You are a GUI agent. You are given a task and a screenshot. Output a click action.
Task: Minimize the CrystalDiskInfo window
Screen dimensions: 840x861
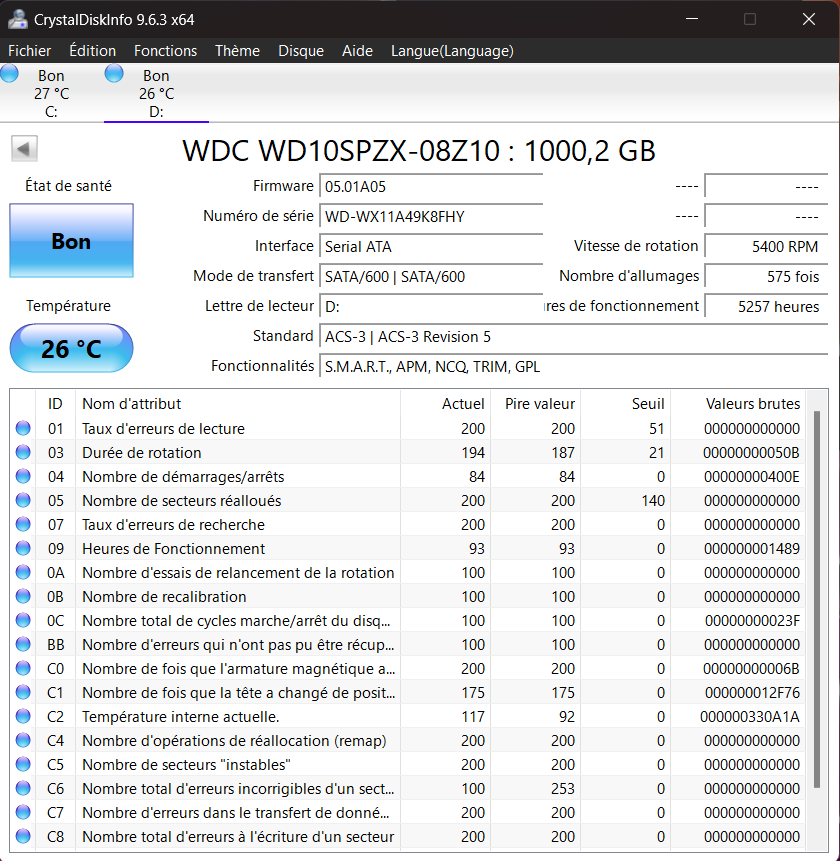pyautogui.click(x=692, y=19)
